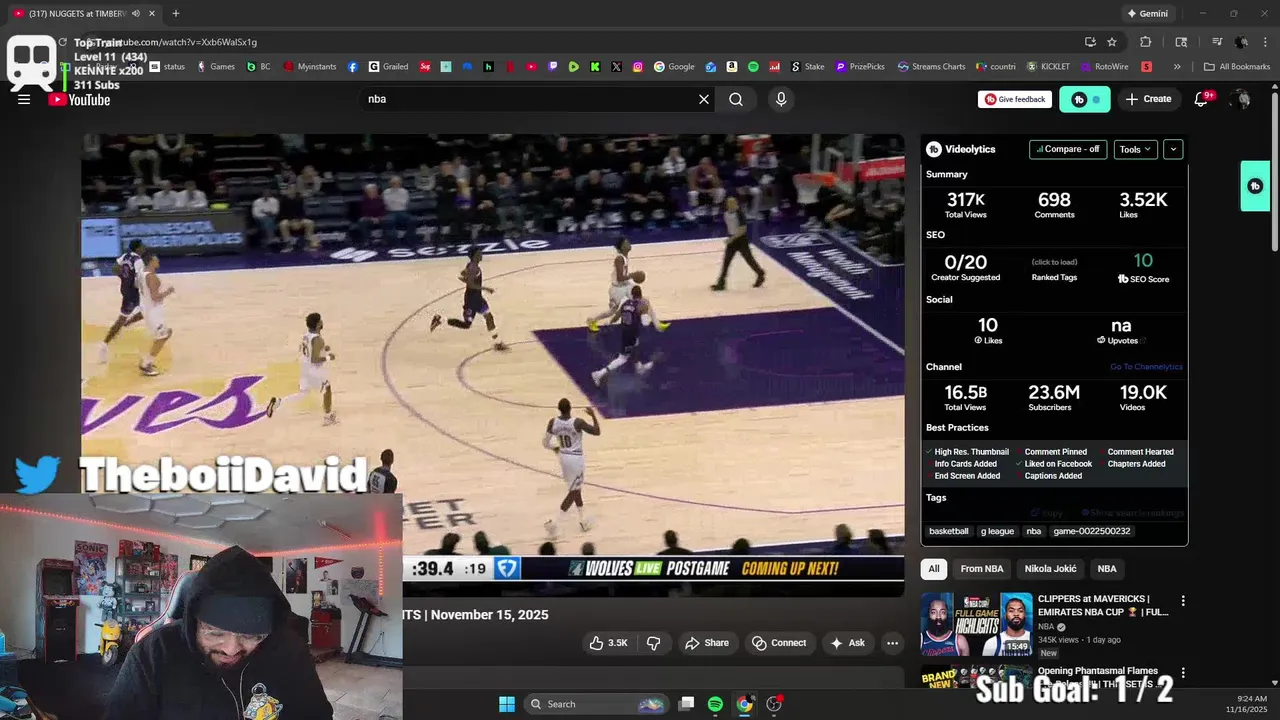Switch to Chrome on the taskbar
The height and width of the screenshot is (720, 1280).
click(x=744, y=704)
